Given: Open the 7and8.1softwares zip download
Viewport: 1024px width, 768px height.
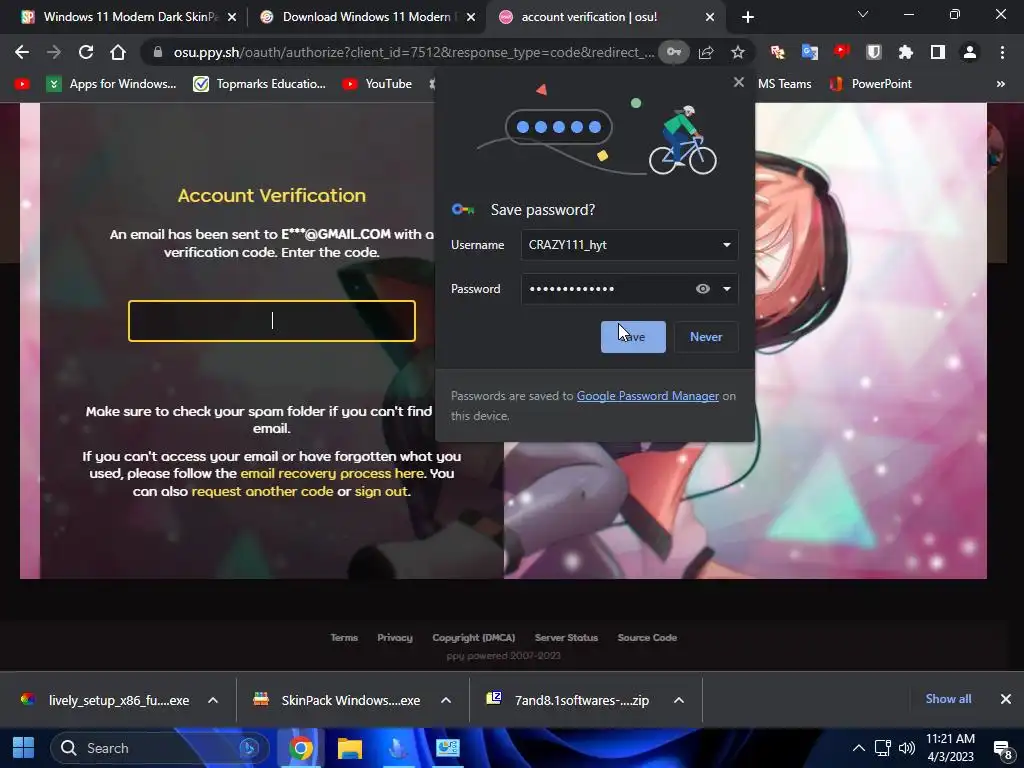Looking at the screenshot, I should (x=568, y=700).
